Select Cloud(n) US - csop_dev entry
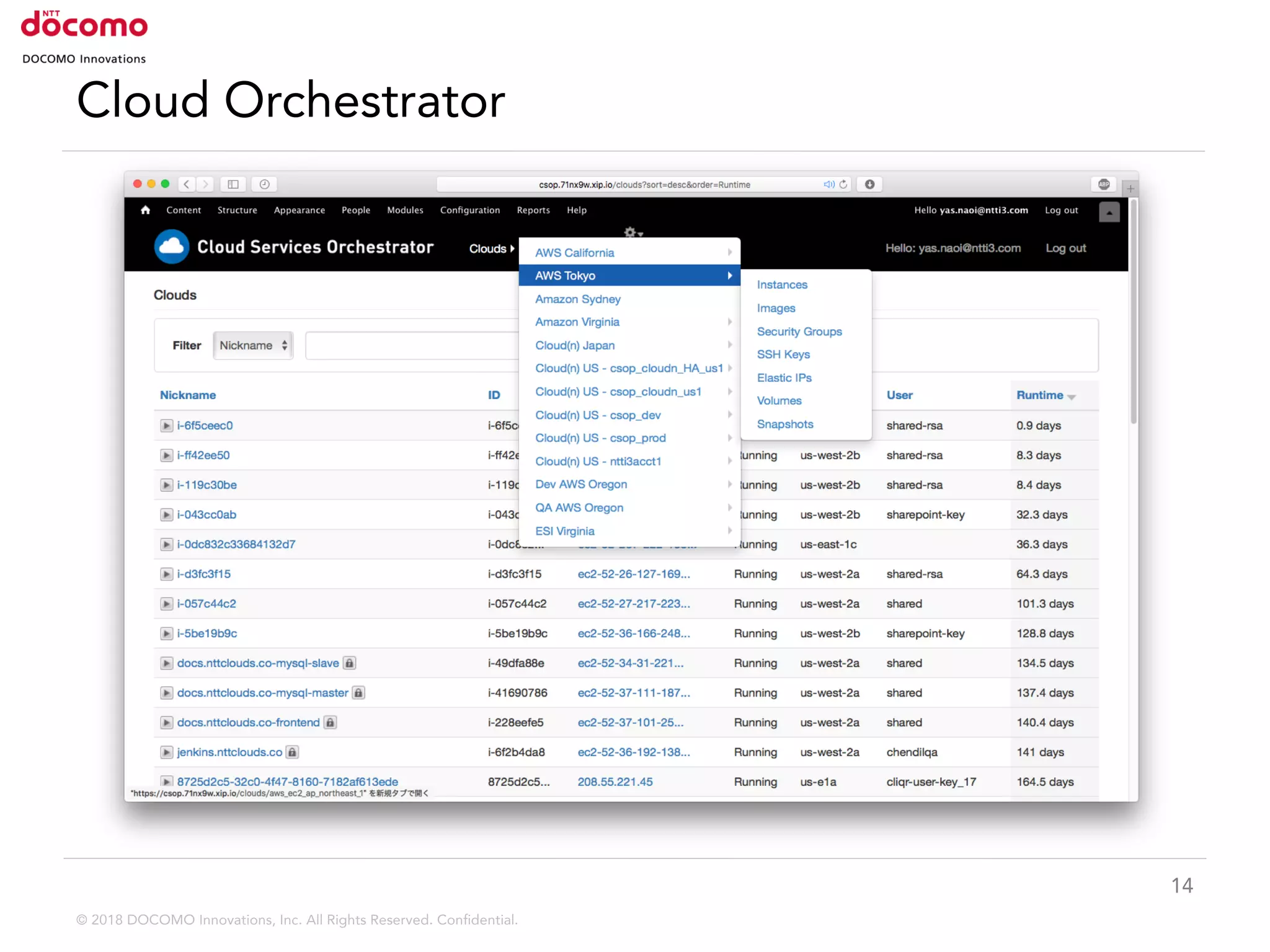This screenshot has width=1270, height=952. 629,415
